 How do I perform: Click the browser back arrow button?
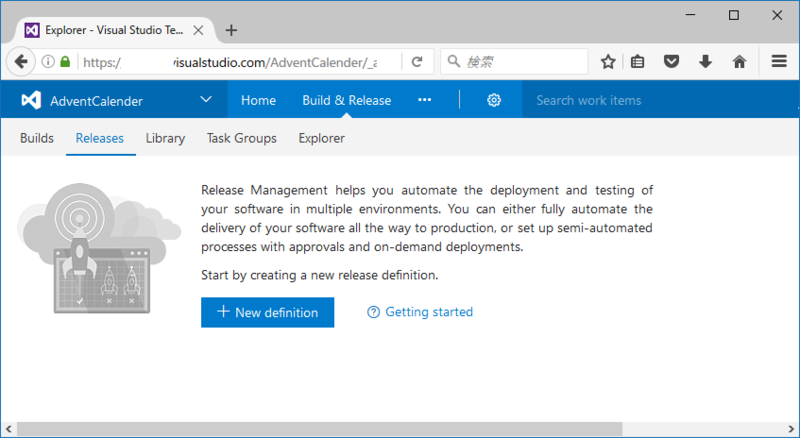(x=20, y=62)
